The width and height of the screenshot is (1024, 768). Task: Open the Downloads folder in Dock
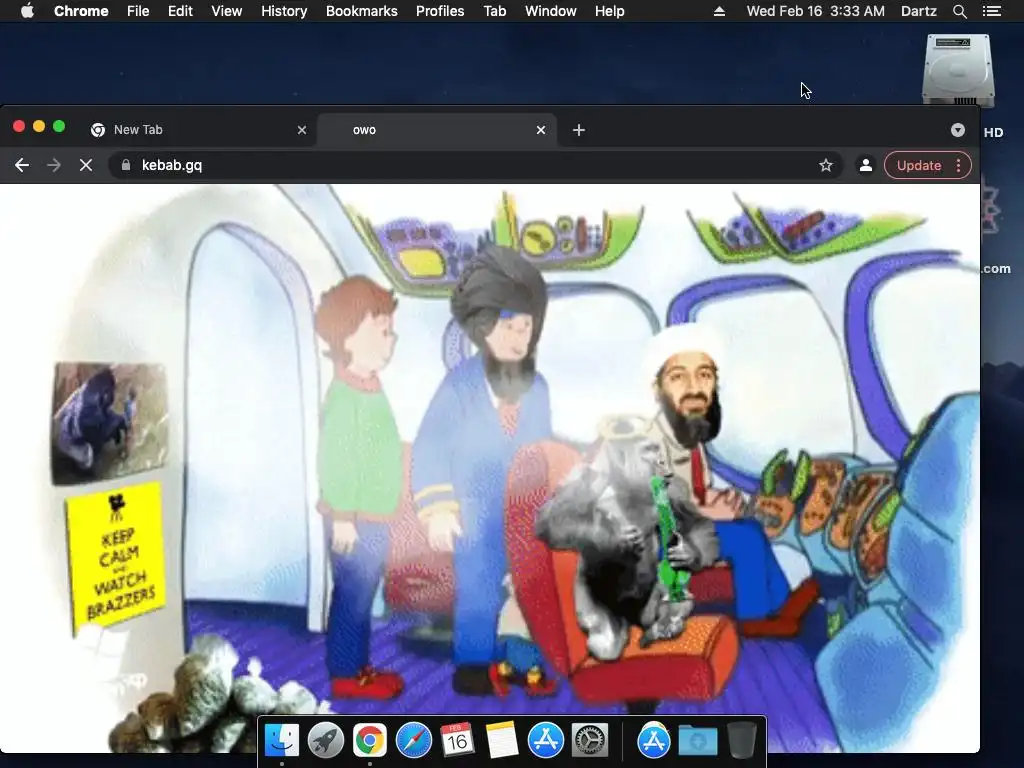(x=697, y=741)
